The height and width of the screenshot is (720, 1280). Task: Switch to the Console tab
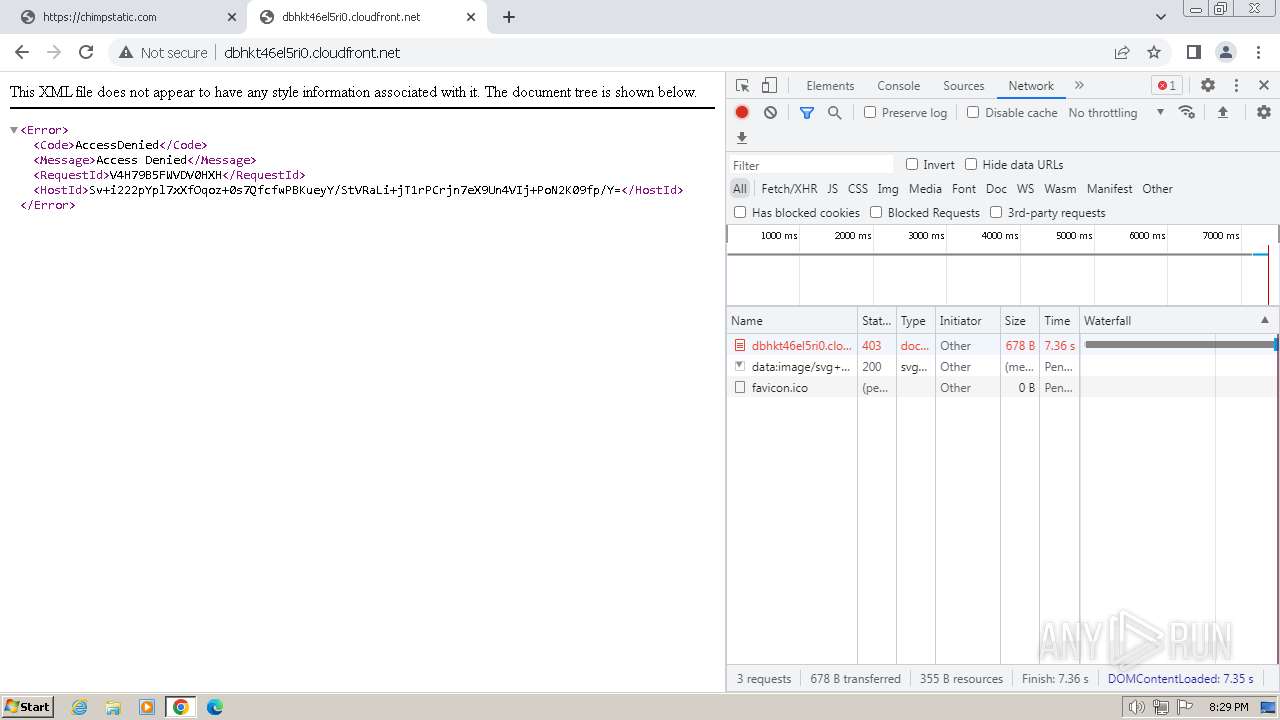[898, 86]
